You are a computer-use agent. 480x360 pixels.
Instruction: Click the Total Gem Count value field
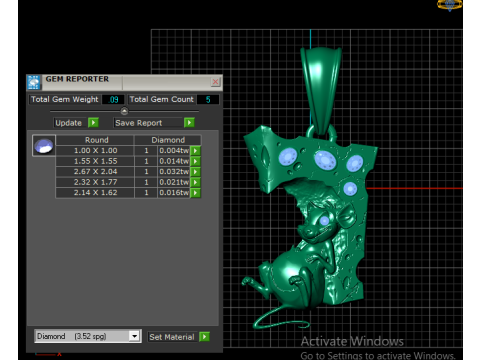coord(208,100)
